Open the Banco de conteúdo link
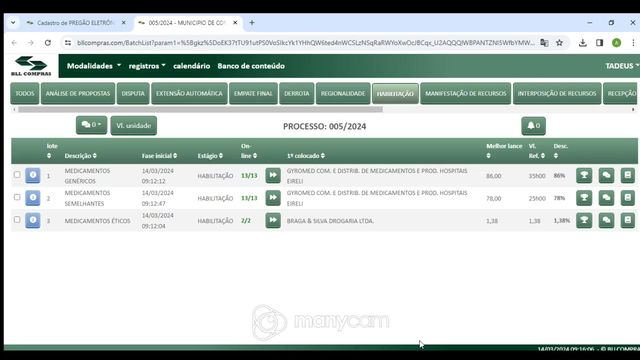This screenshot has height=360, width=640. coord(251,66)
